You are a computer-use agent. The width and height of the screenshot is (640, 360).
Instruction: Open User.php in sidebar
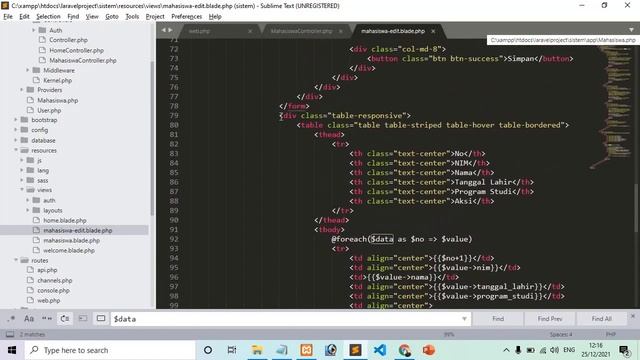[x=49, y=110]
